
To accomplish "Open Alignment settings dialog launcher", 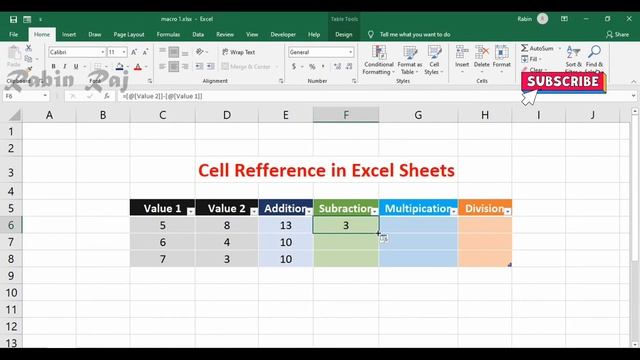I will [281, 81].
